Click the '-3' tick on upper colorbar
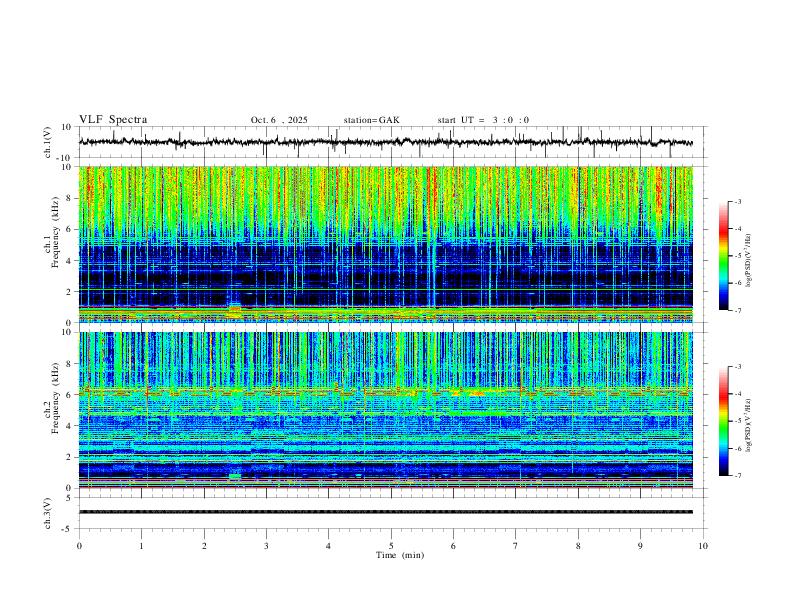Viewport: 792px width, 612px height. pyautogui.click(x=737, y=201)
